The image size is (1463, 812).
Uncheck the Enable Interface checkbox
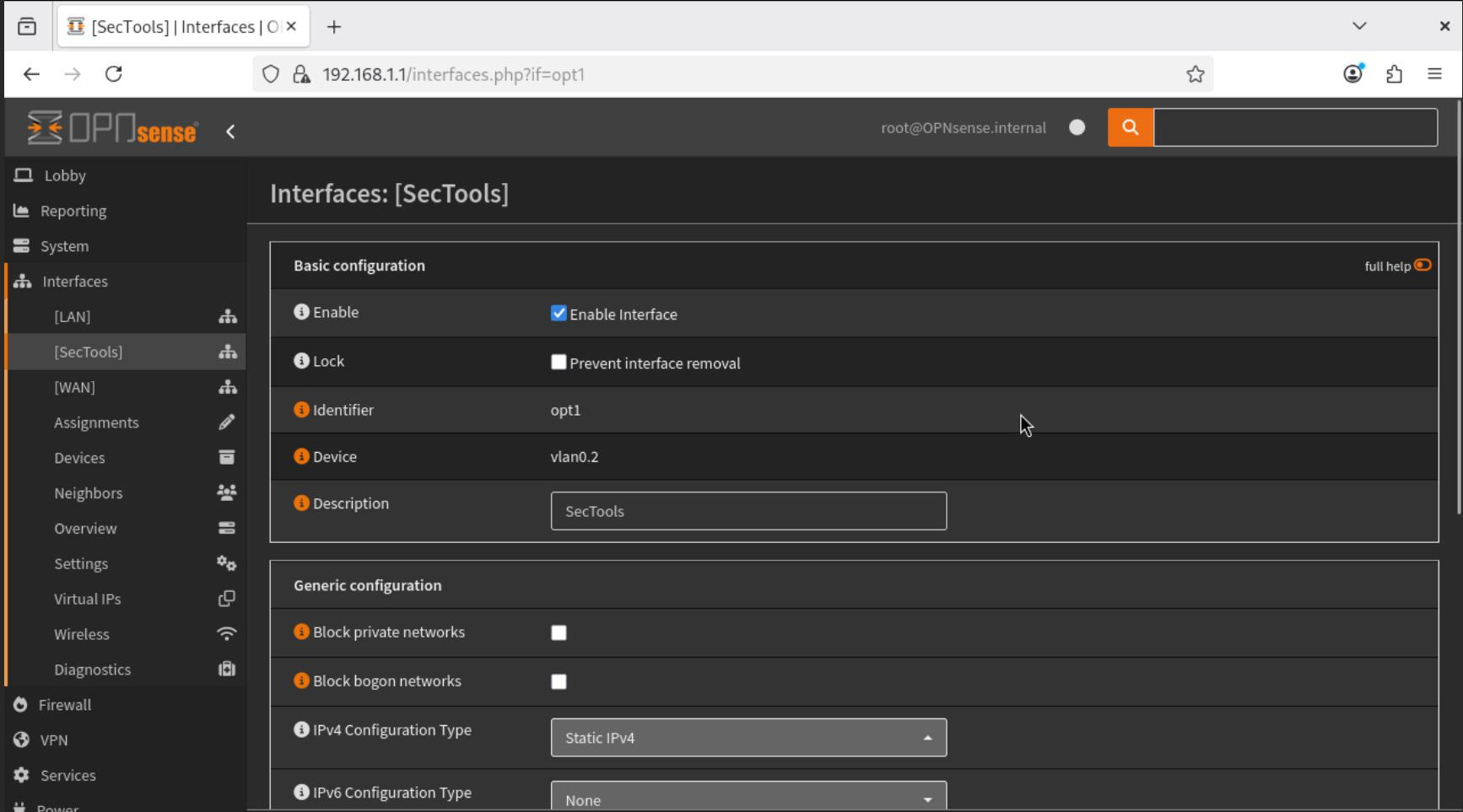(x=559, y=314)
